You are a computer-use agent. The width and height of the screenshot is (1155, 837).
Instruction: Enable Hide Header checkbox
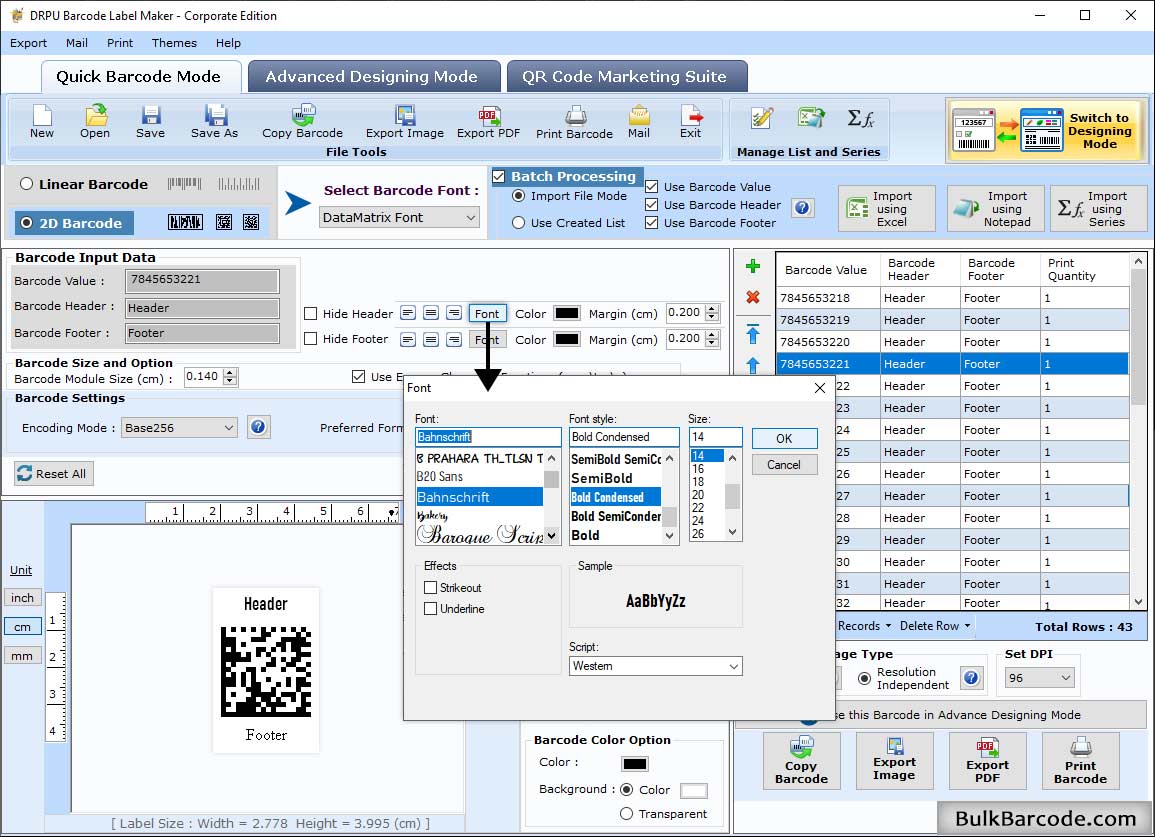coord(311,314)
